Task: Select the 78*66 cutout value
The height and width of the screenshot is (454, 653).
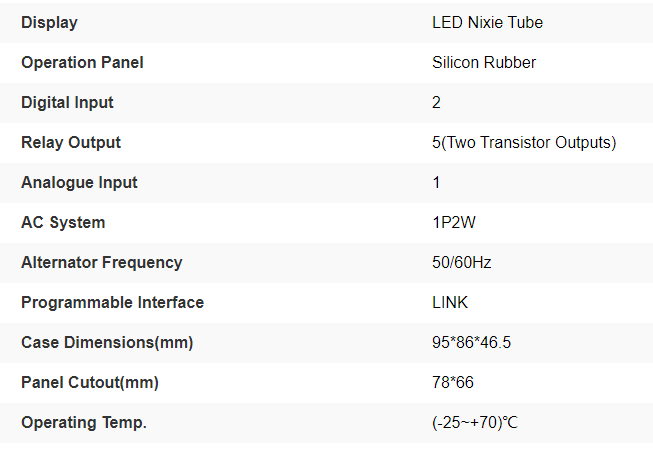Action: pyautogui.click(x=451, y=382)
